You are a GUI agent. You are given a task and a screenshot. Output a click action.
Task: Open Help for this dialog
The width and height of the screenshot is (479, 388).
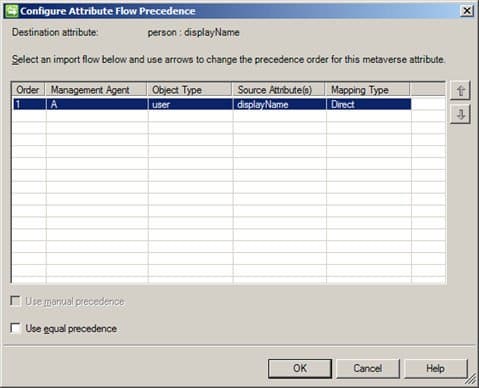pyautogui.click(x=436, y=368)
